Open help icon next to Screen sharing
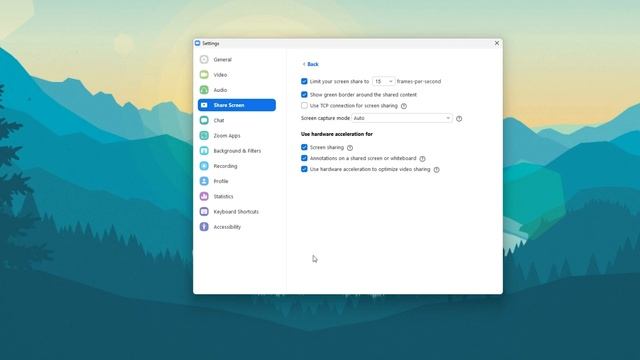Screen dimensions: 640x360 click(x=350, y=148)
